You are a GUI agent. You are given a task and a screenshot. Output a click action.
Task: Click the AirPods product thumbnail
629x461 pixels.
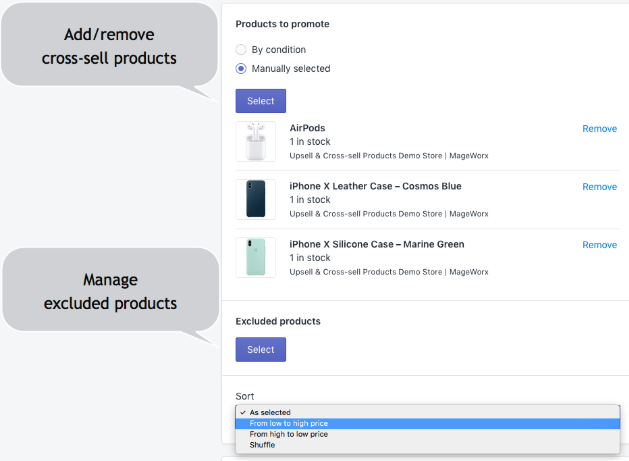click(255, 142)
